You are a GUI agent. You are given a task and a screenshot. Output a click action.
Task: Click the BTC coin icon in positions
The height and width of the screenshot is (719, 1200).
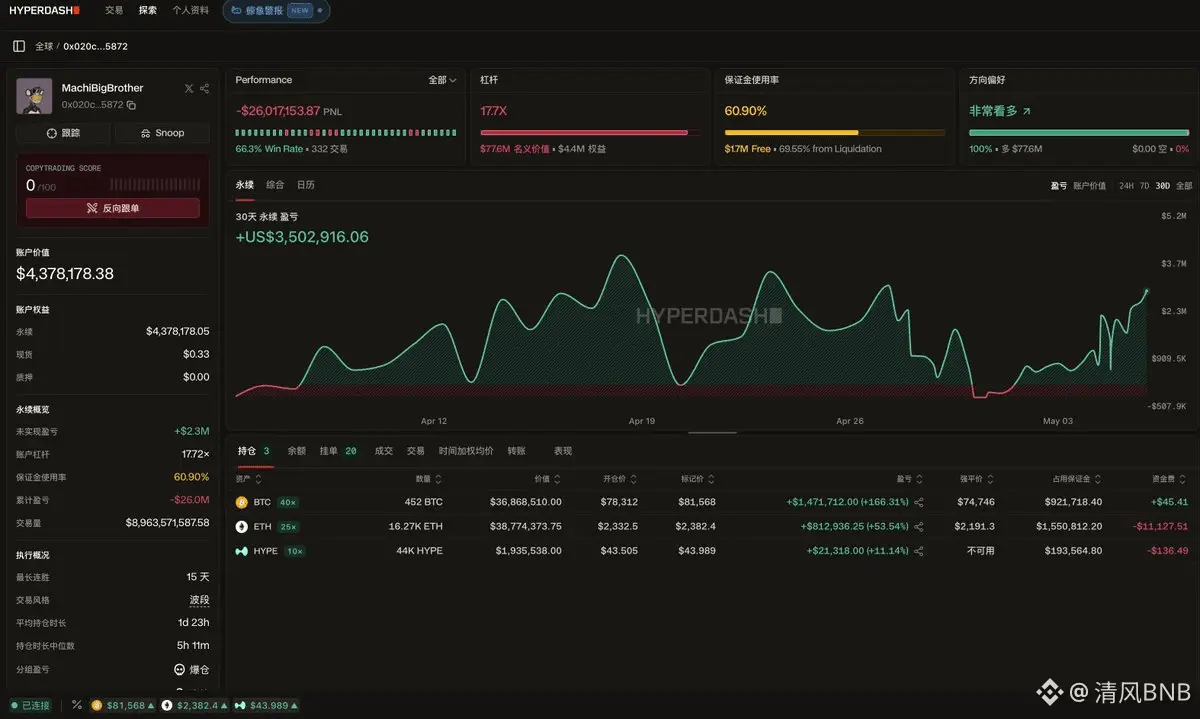[241, 502]
